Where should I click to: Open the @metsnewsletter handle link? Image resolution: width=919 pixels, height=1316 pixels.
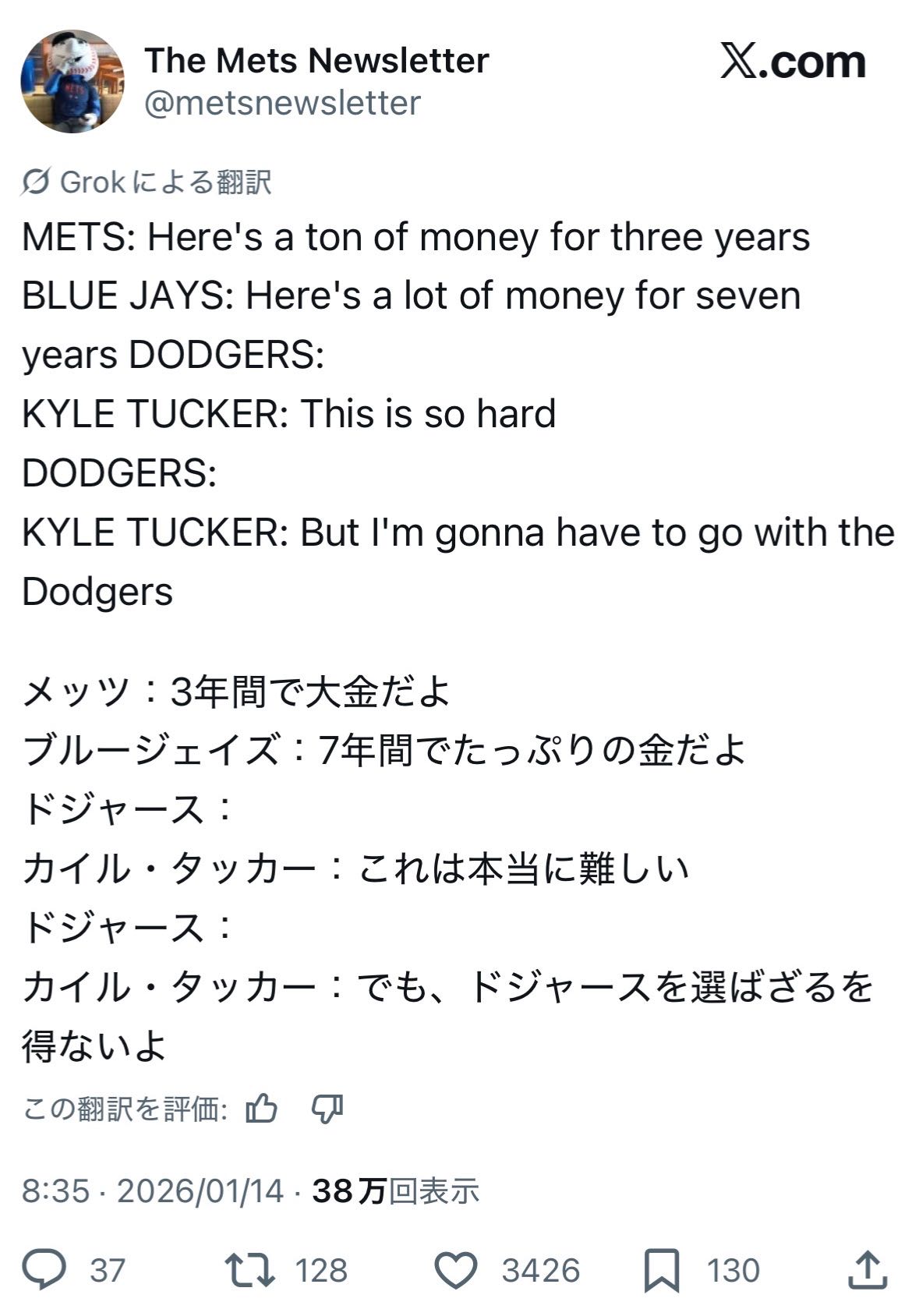coord(282,103)
